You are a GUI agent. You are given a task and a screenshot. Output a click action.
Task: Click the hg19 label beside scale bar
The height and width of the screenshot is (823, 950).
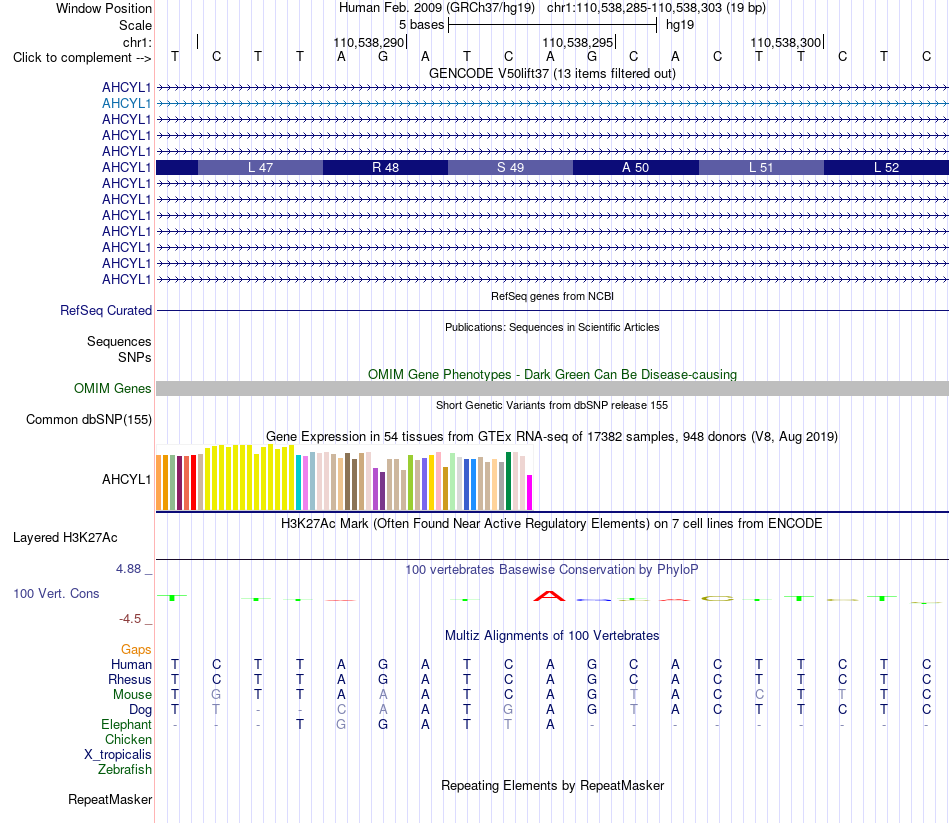pos(680,25)
